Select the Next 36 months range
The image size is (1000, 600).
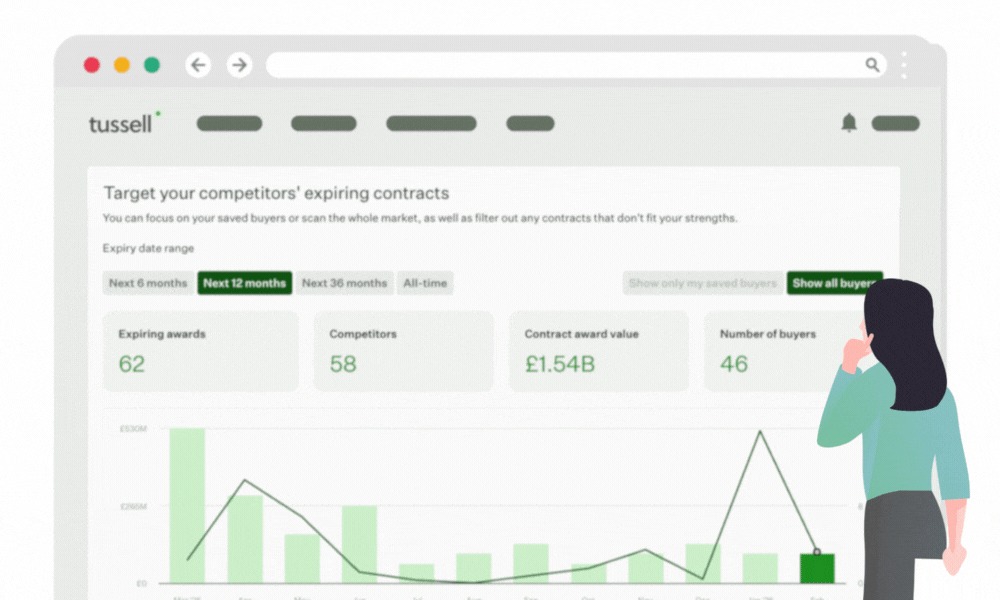pyautogui.click(x=344, y=283)
